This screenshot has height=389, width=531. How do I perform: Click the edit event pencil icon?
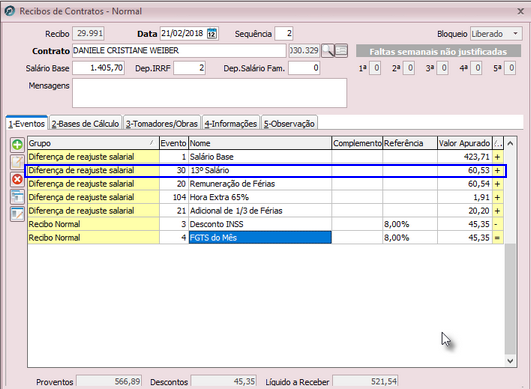[x=17, y=162]
